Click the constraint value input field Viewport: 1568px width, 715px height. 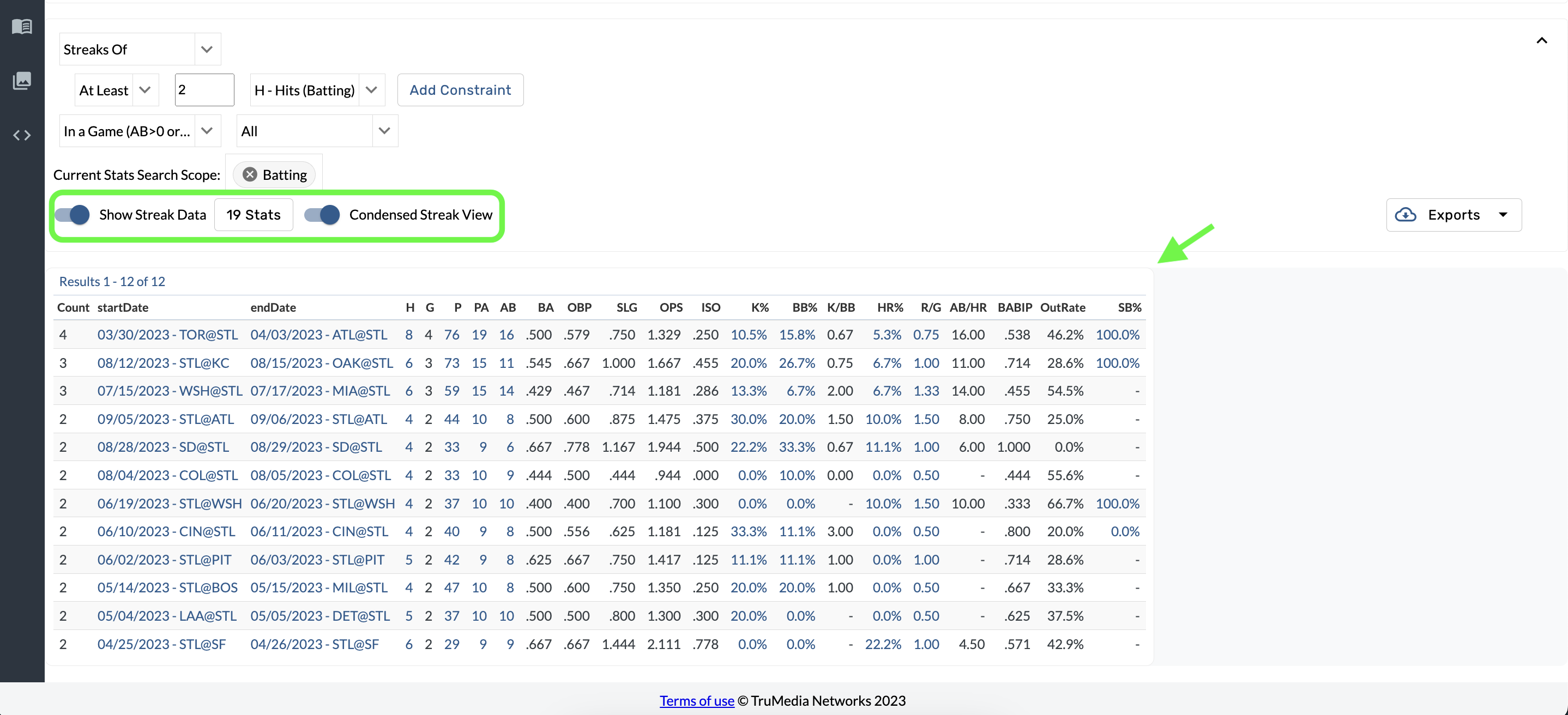pyautogui.click(x=204, y=90)
